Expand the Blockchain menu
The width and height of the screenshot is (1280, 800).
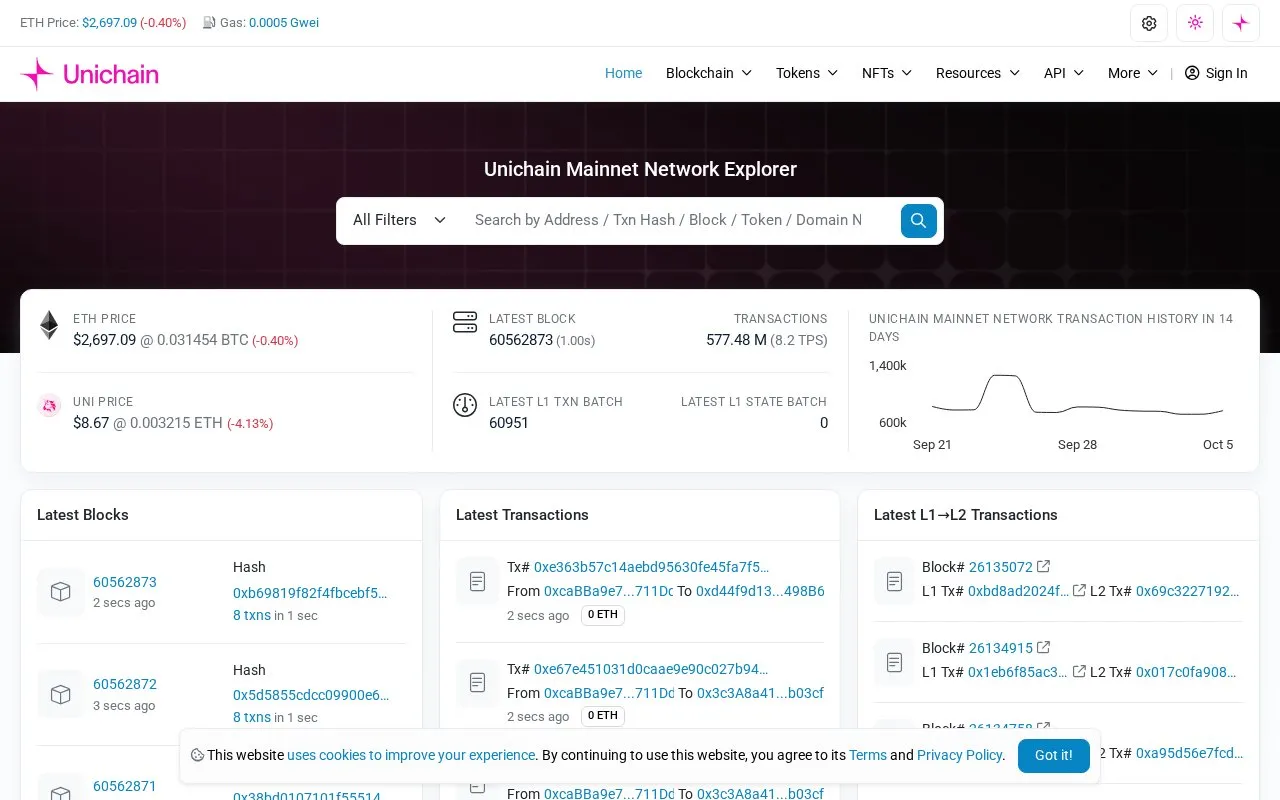tap(709, 73)
